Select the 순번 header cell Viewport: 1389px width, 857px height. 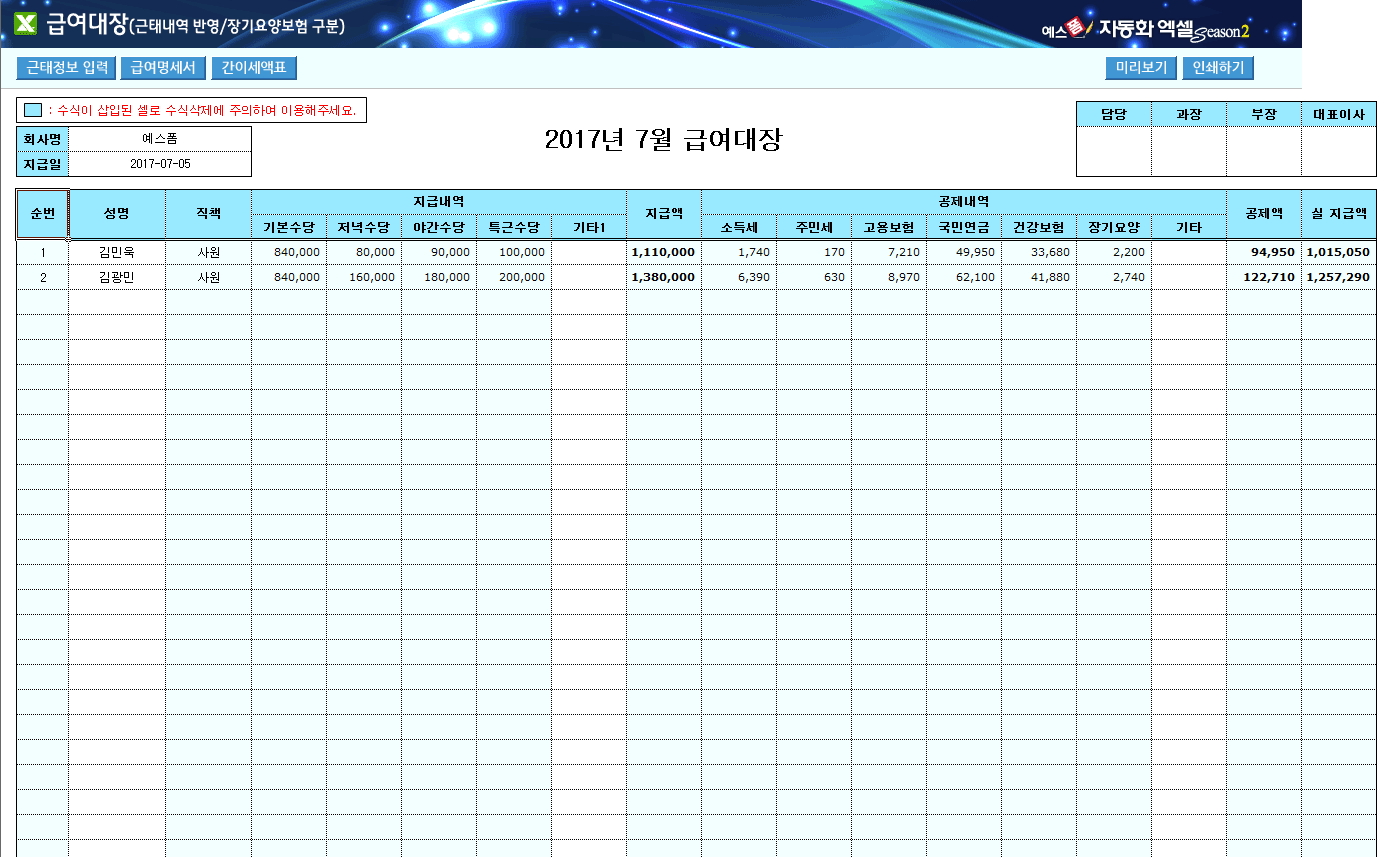click(42, 214)
